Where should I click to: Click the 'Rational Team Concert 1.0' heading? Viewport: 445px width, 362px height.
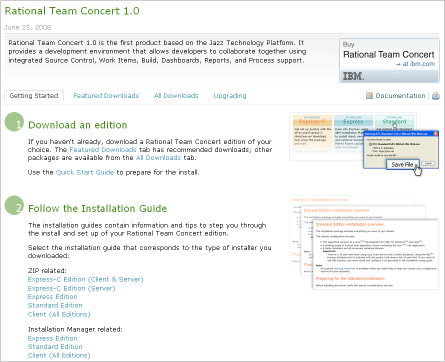point(72,11)
